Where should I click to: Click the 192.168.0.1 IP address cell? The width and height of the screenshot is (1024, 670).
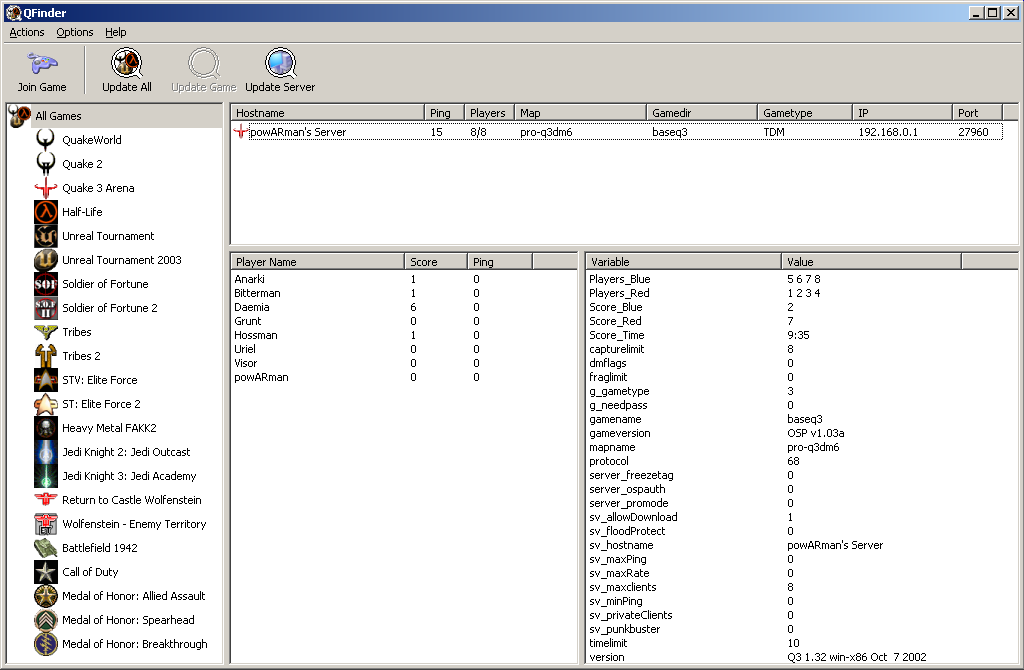888,132
